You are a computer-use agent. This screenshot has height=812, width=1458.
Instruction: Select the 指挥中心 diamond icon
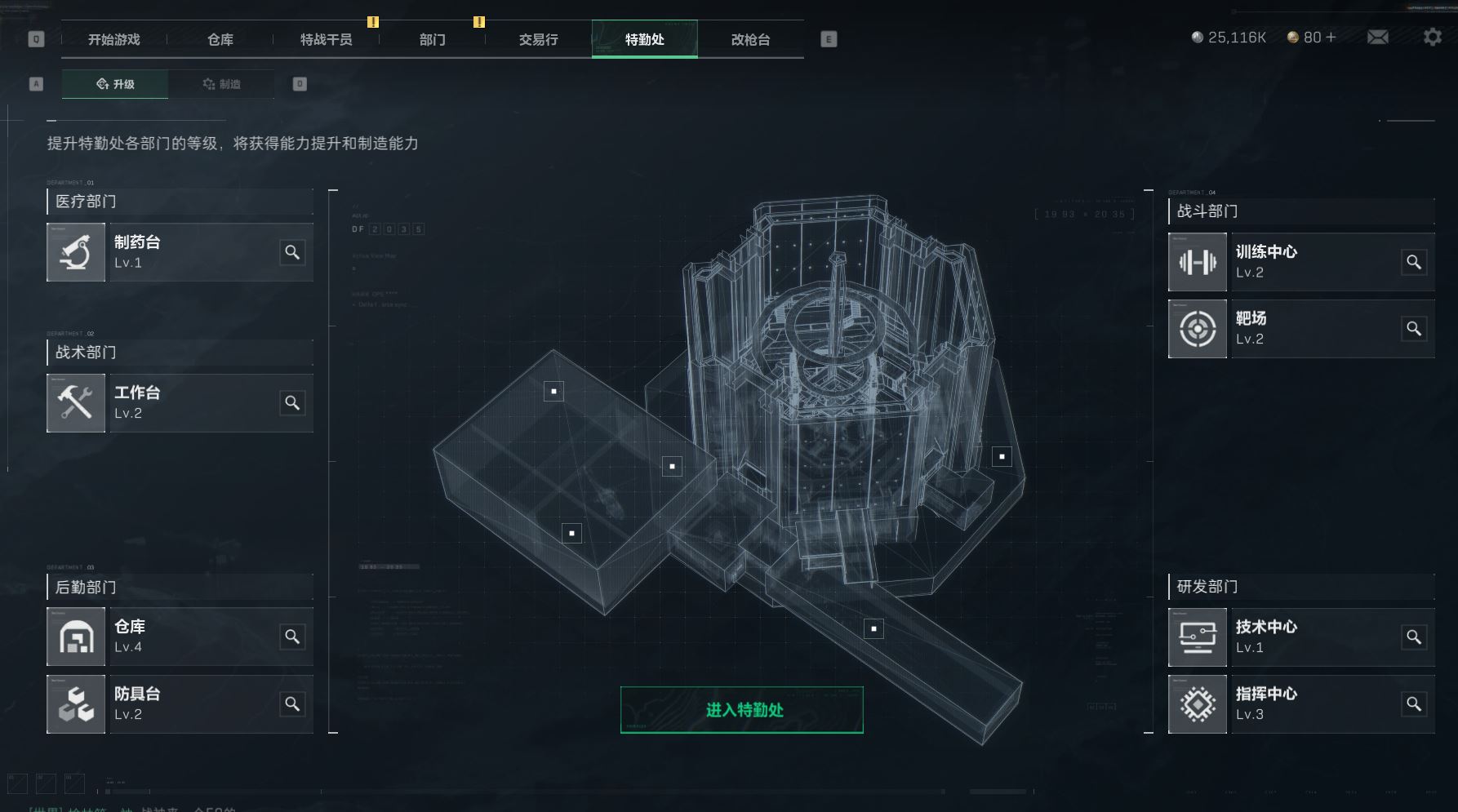(1198, 704)
